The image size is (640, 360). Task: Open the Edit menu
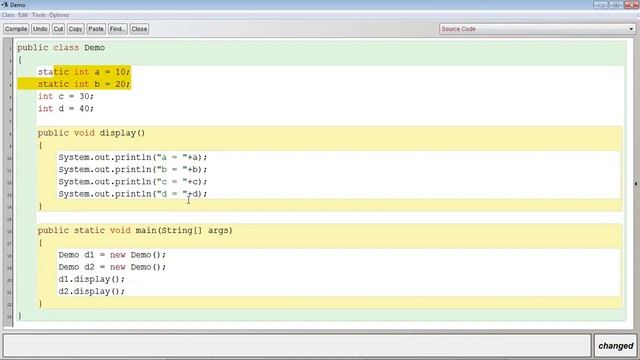click(x=23, y=15)
